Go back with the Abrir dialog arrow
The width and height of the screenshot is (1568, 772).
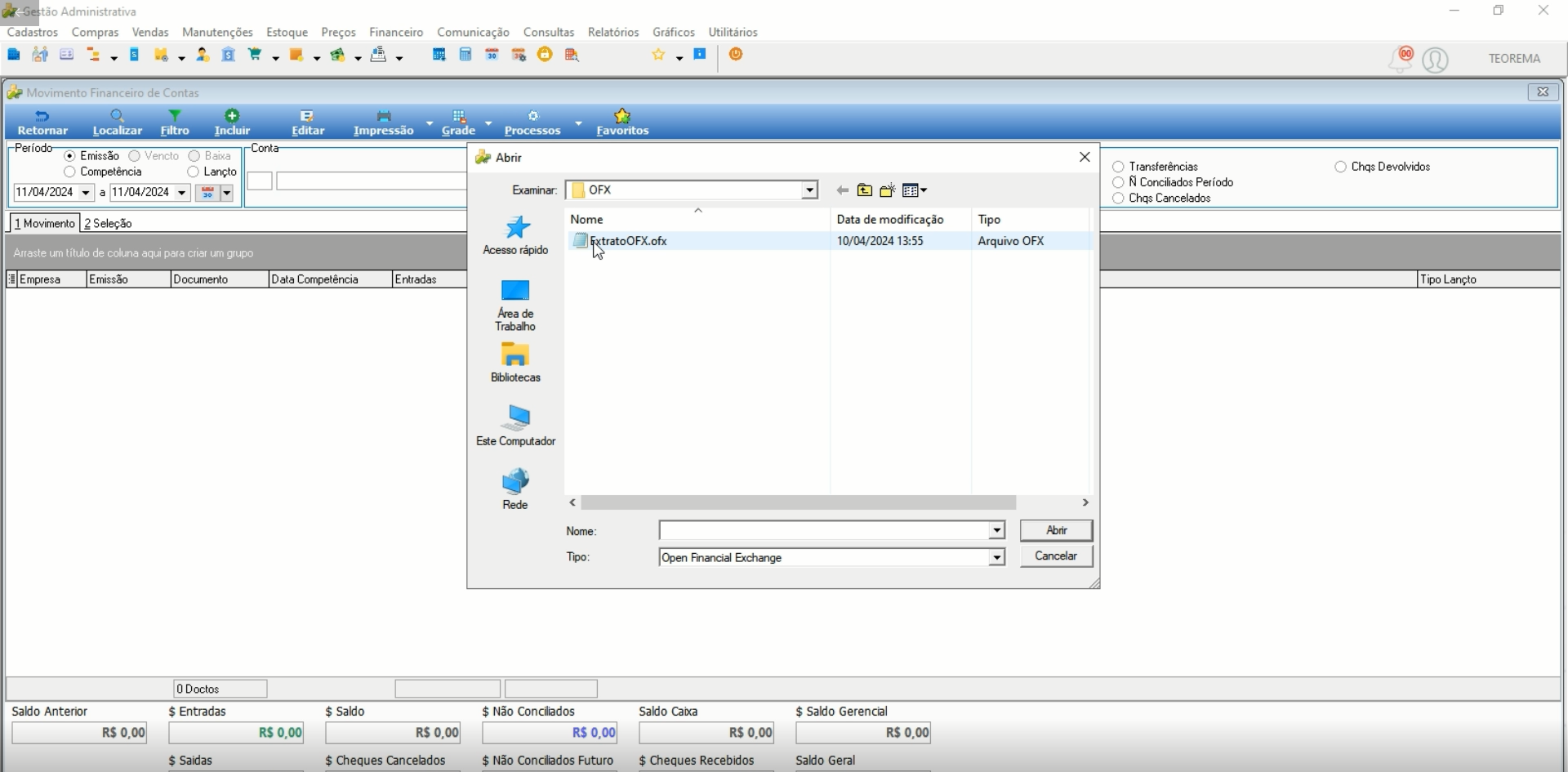[x=842, y=190]
